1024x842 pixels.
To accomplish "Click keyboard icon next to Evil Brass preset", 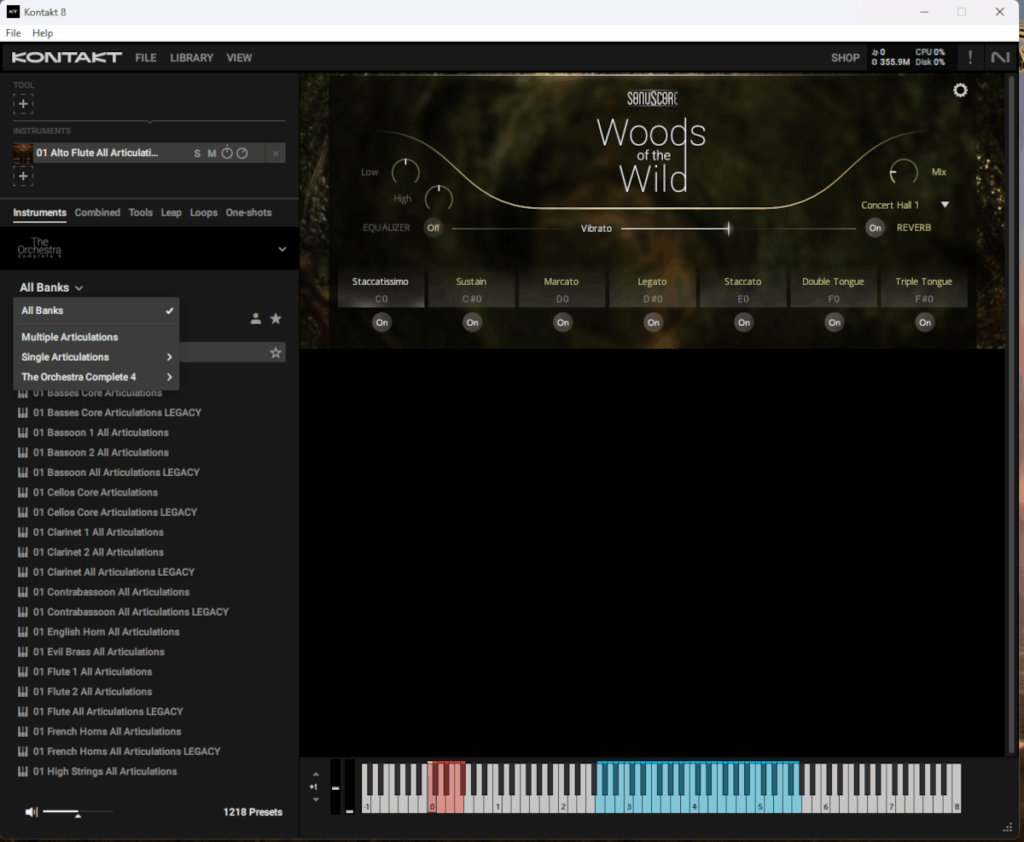I will 23,652.
